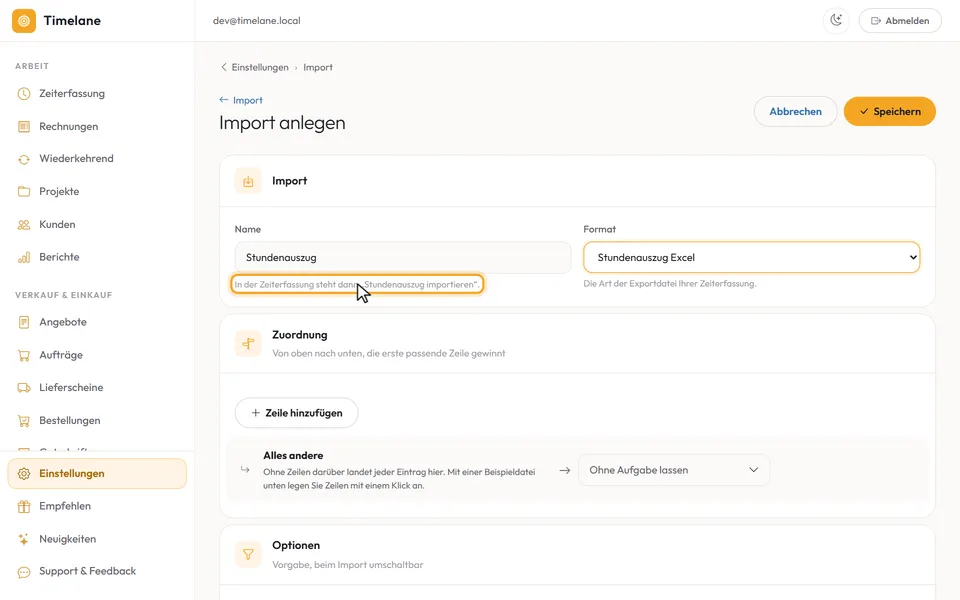Click the Wiederkehrend recurring icon
The width and height of the screenshot is (960, 600).
24,159
